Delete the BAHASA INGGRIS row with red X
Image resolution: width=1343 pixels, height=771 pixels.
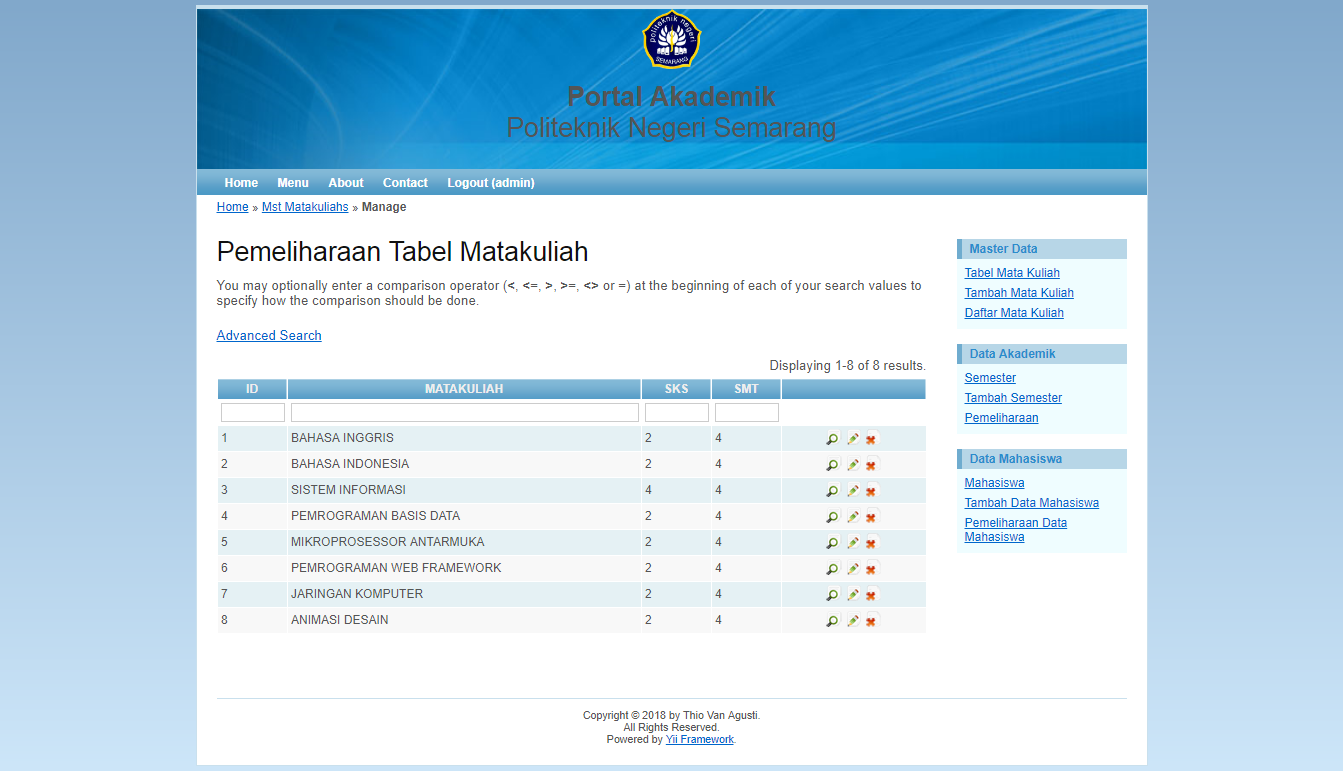tap(871, 439)
